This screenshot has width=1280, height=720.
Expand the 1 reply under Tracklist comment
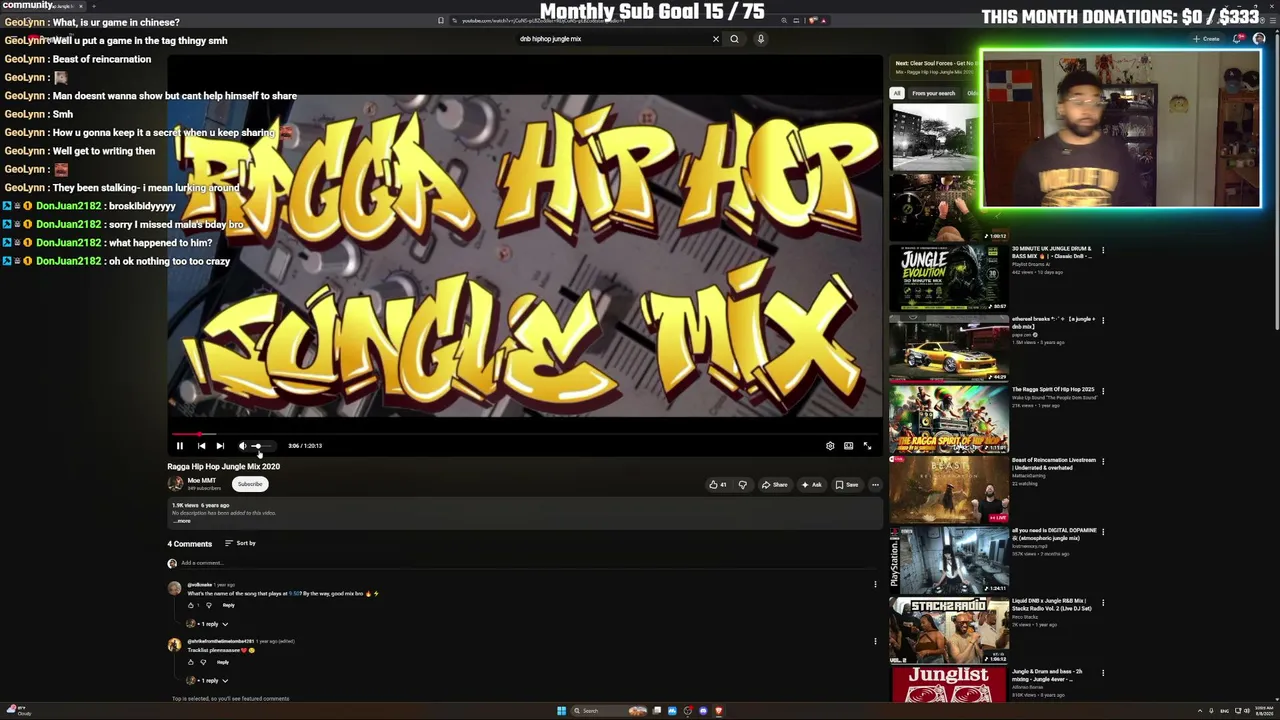pyautogui.click(x=208, y=681)
